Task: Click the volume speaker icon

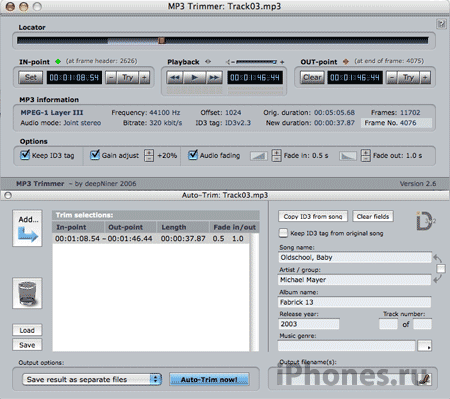Action: click(x=229, y=62)
